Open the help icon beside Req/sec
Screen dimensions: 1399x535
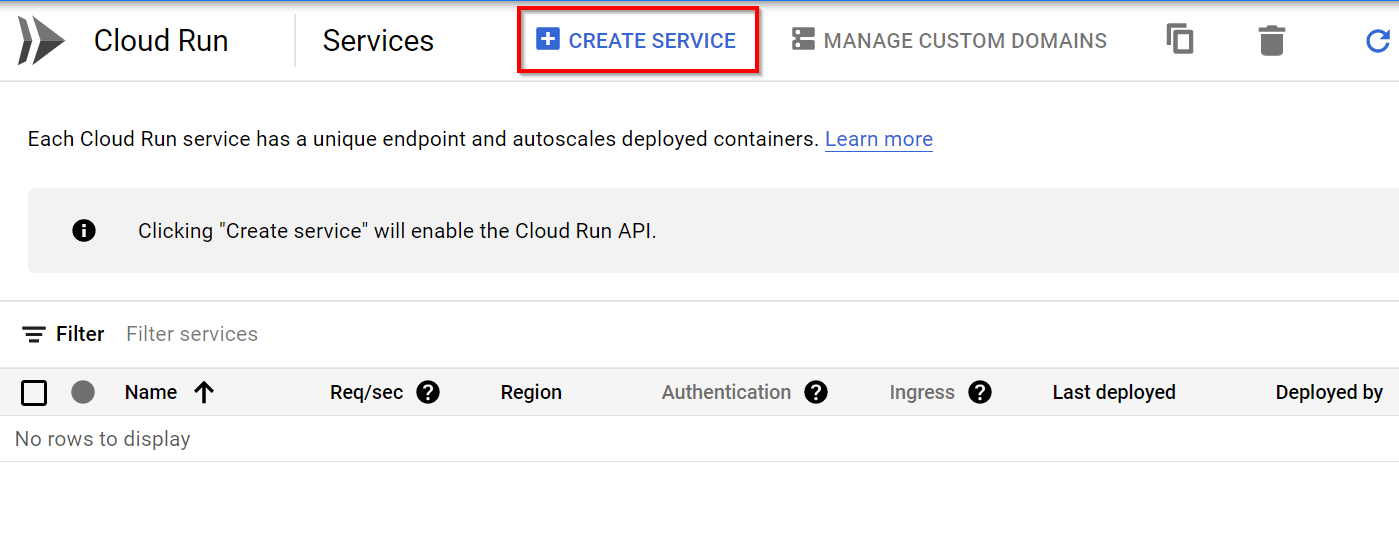pyautogui.click(x=428, y=392)
